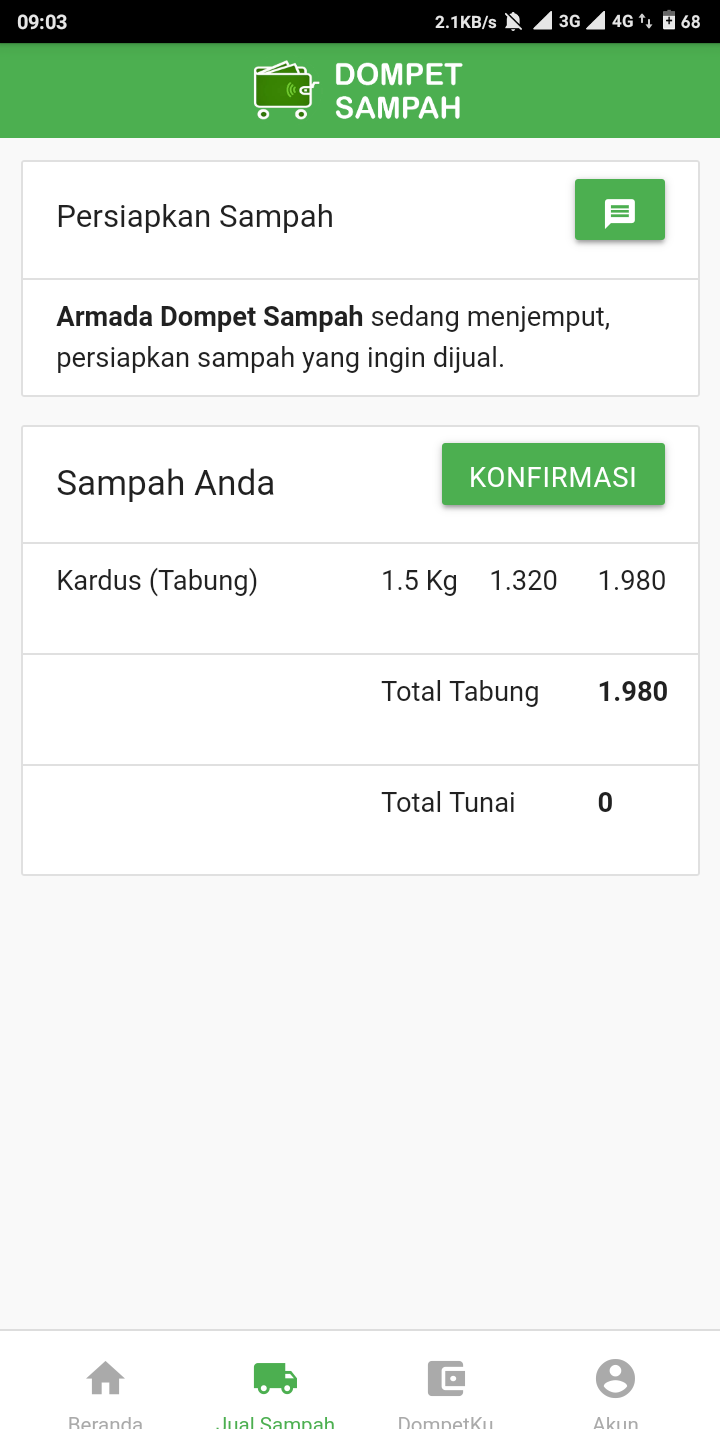Tap the Total Tunai label
The height and width of the screenshot is (1440, 720).
448,803
